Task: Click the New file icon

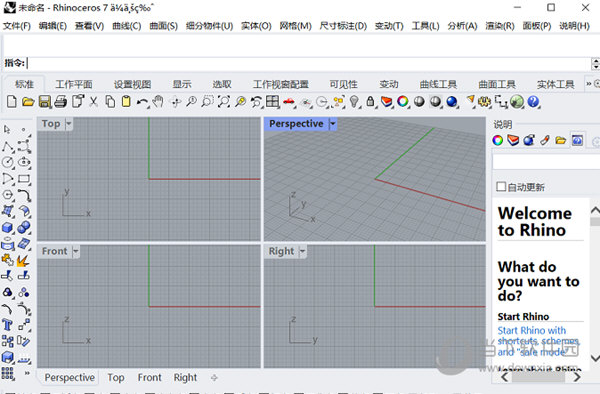Action: point(12,102)
